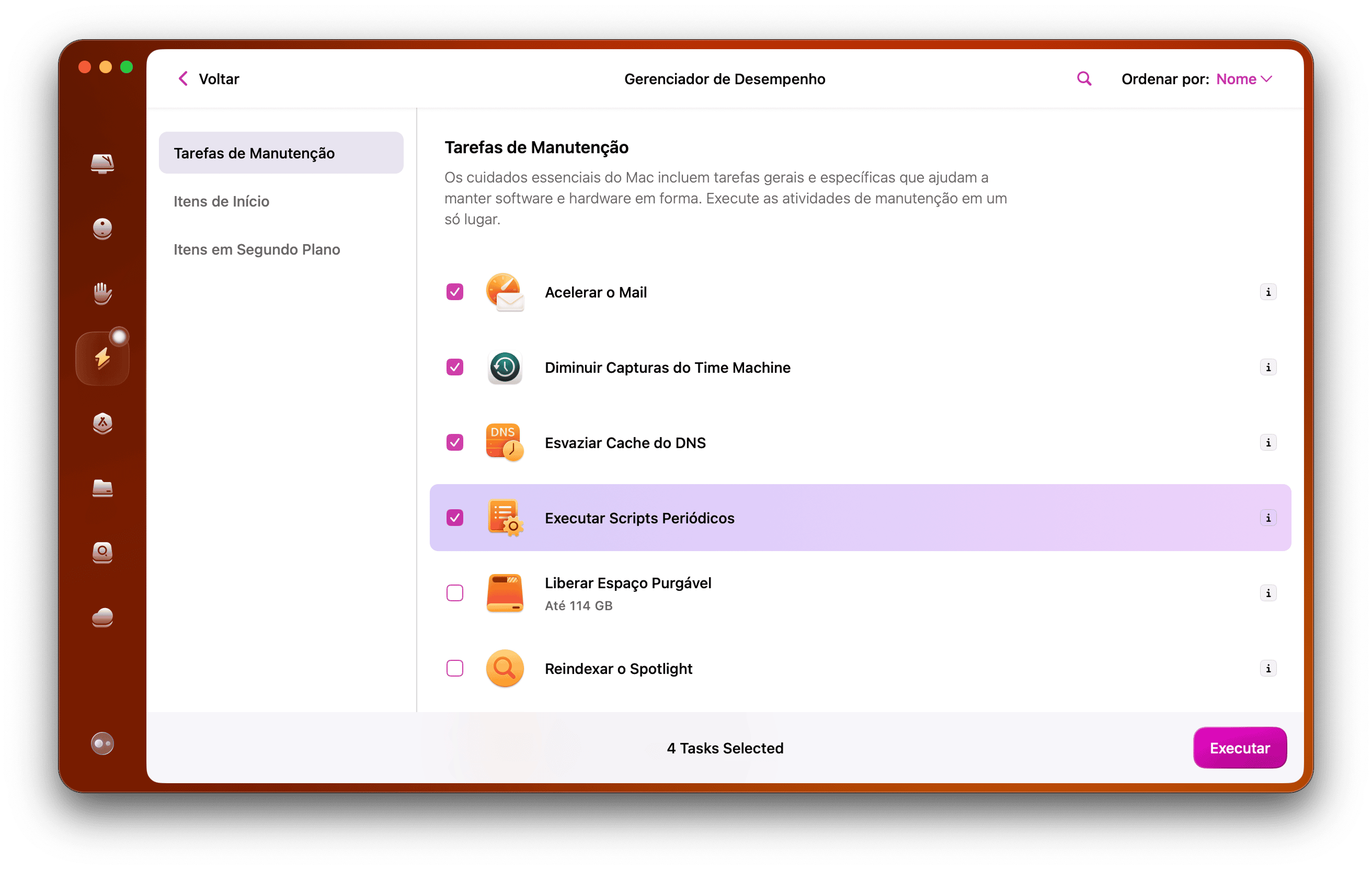The width and height of the screenshot is (1372, 870).
Task: Disable Diminuir Capturas do Time Machine
Action: (x=455, y=368)
